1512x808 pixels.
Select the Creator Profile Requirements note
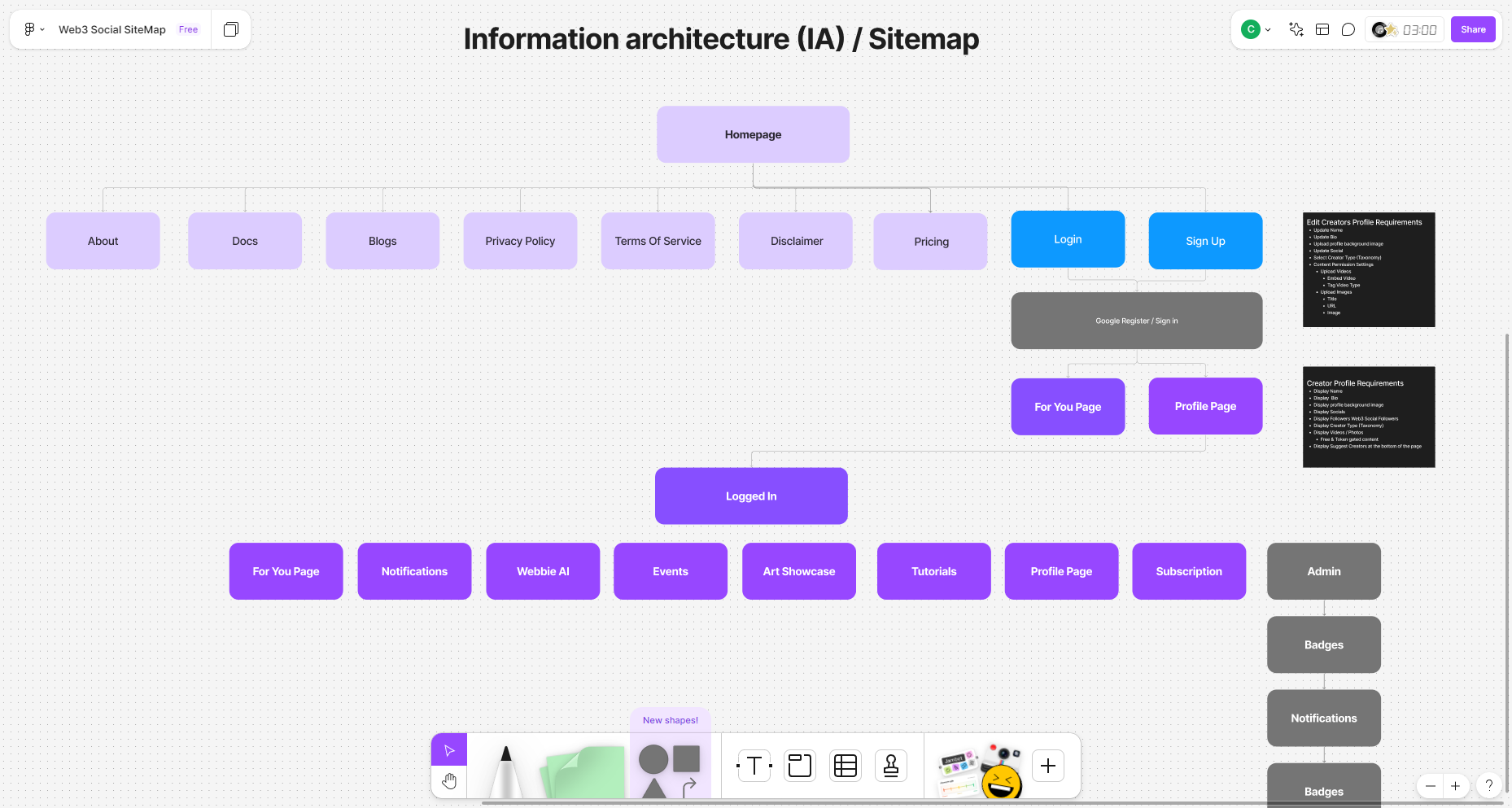[x=1369, y=417]
